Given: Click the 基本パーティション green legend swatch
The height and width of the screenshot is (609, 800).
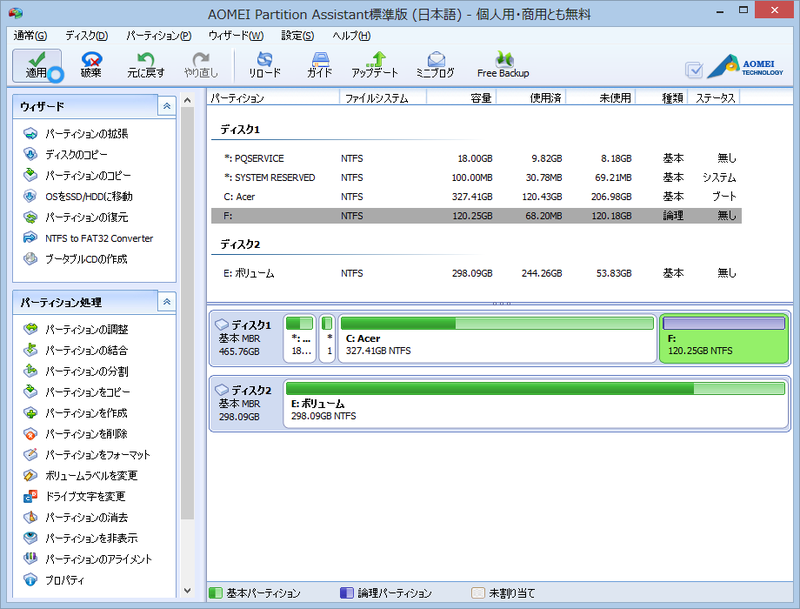Looking at the screenshot, I should (216, 593).
